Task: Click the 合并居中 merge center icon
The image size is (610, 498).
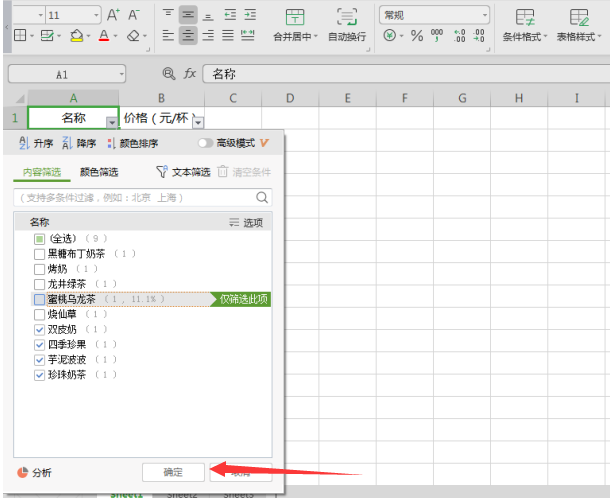Action: (295, 17)
